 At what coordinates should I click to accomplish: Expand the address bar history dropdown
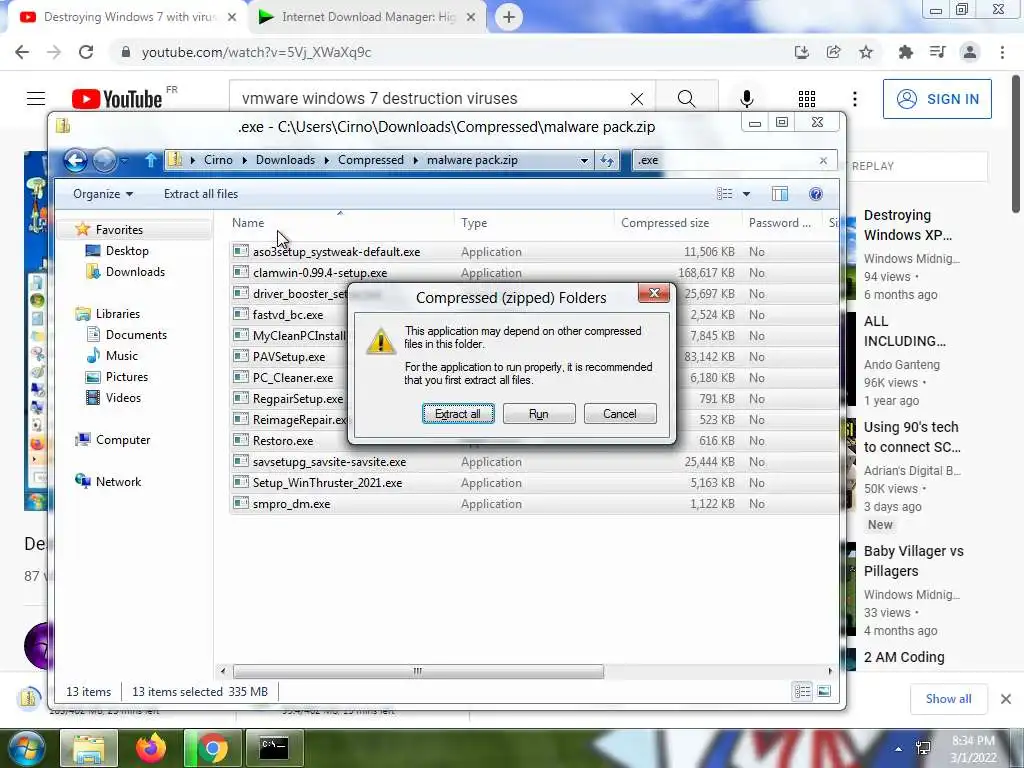click(584, 160)
